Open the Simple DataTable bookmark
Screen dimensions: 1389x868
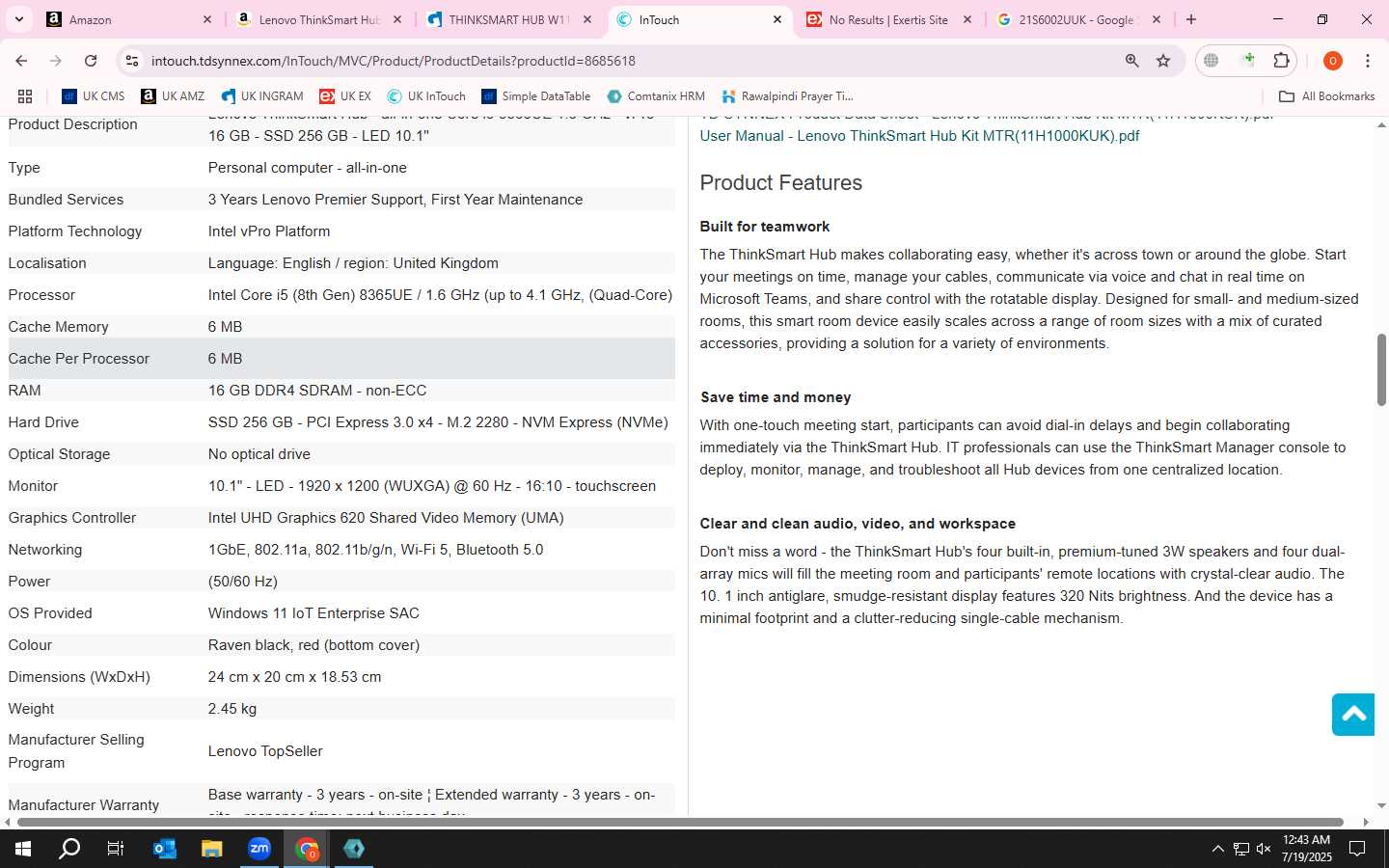[536, 96]
